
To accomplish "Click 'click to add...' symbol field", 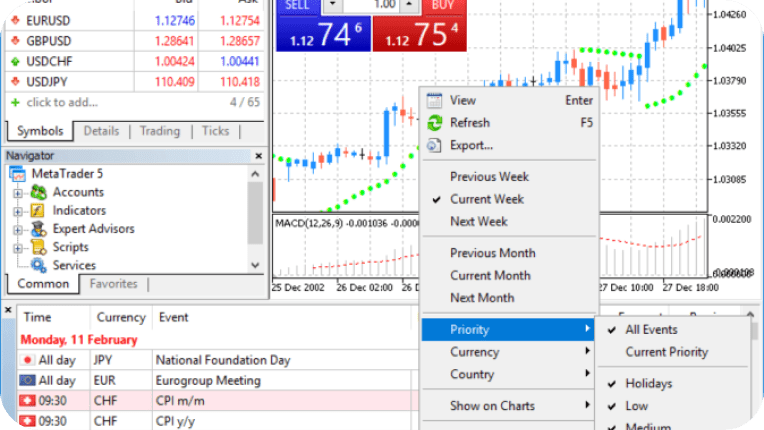I will click(x=62, y=102).
